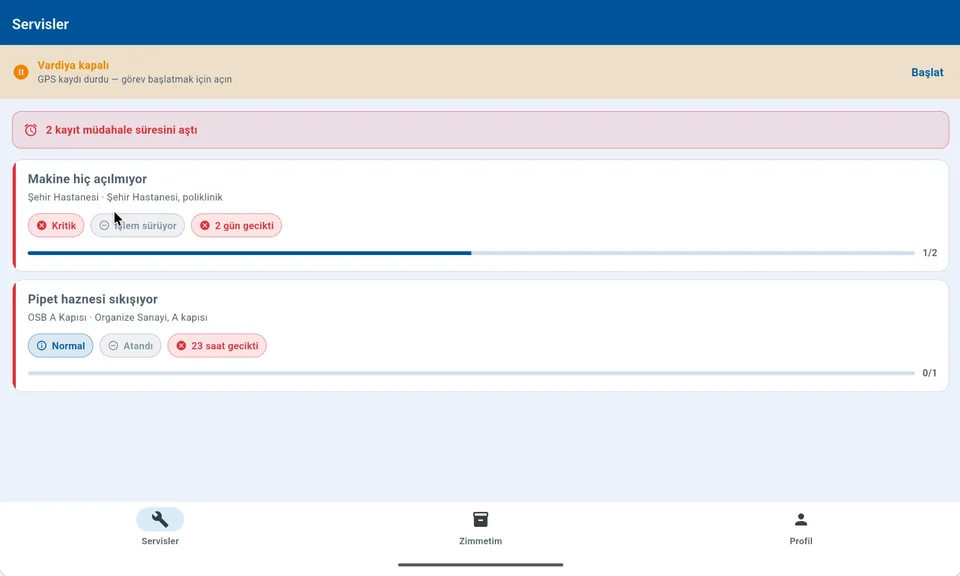This screenshot has width=960, height=576.
Task: Click the 2 gün gecikti delay chip
Action: (x=236, y=225)
